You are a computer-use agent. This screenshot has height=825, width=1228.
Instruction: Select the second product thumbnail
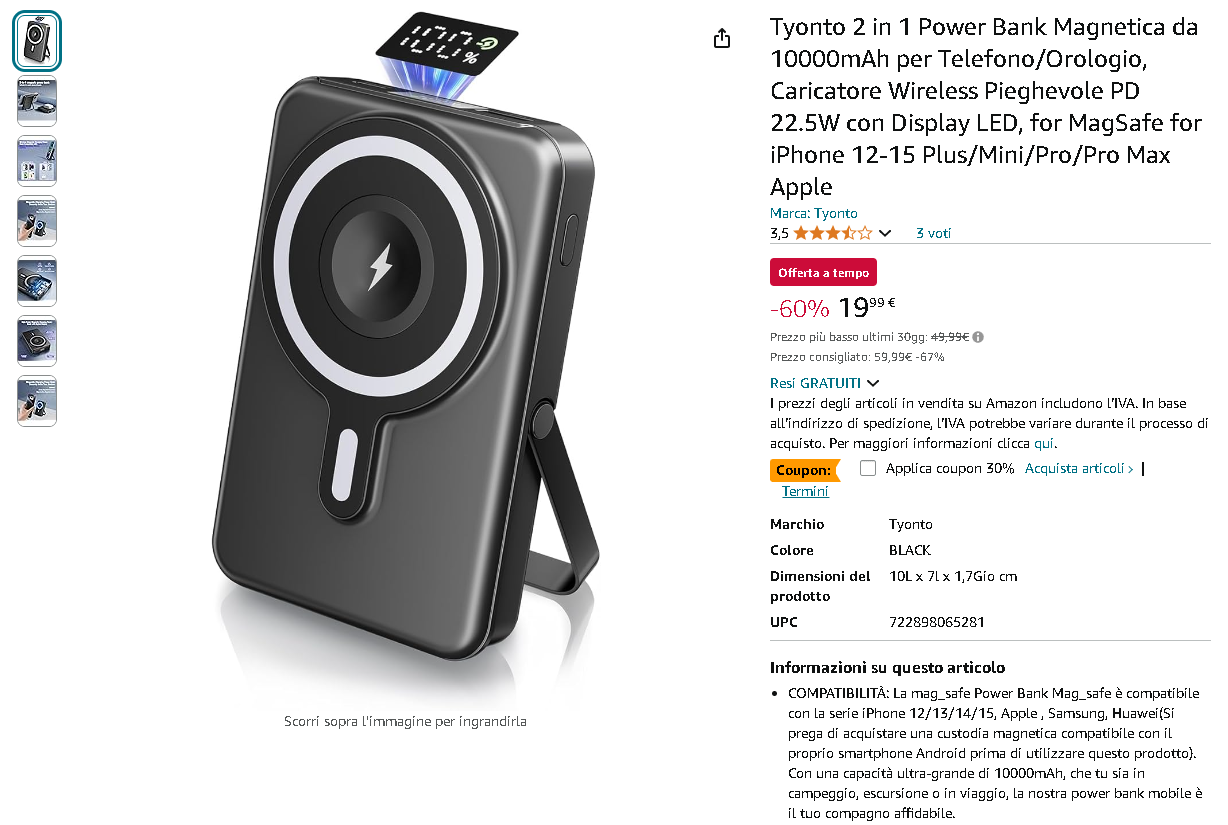point(37,101)
